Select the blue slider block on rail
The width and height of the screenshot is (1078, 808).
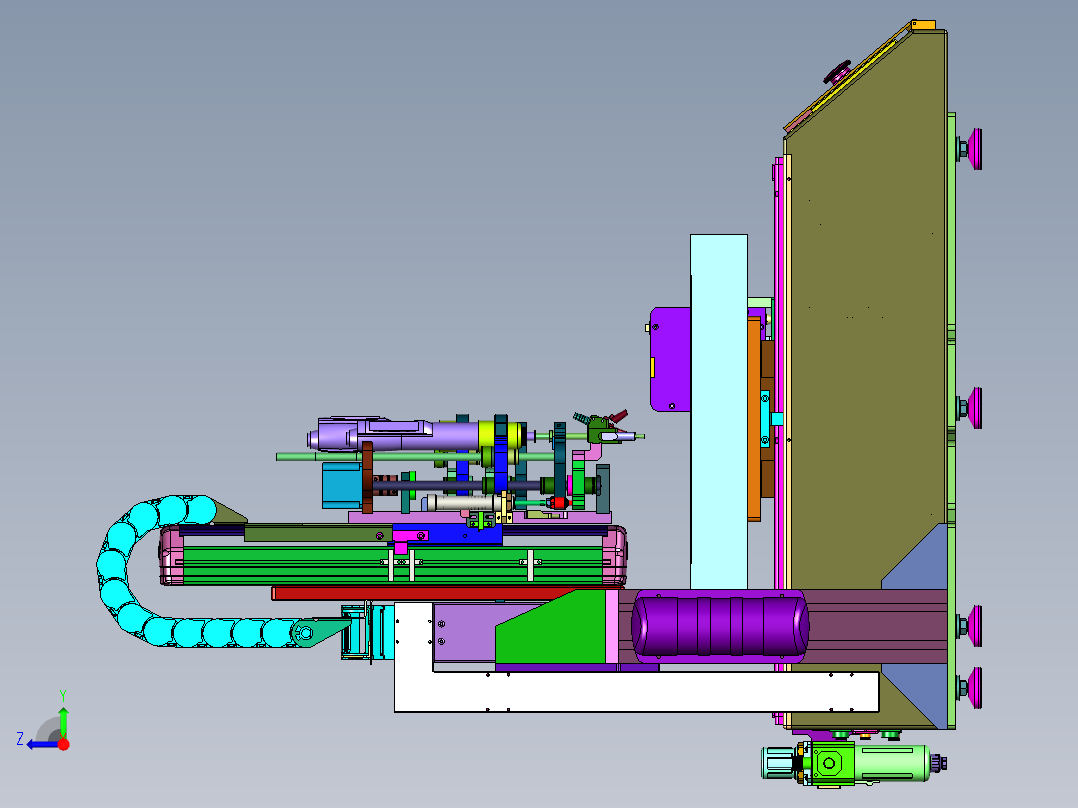tap(447, 534)
